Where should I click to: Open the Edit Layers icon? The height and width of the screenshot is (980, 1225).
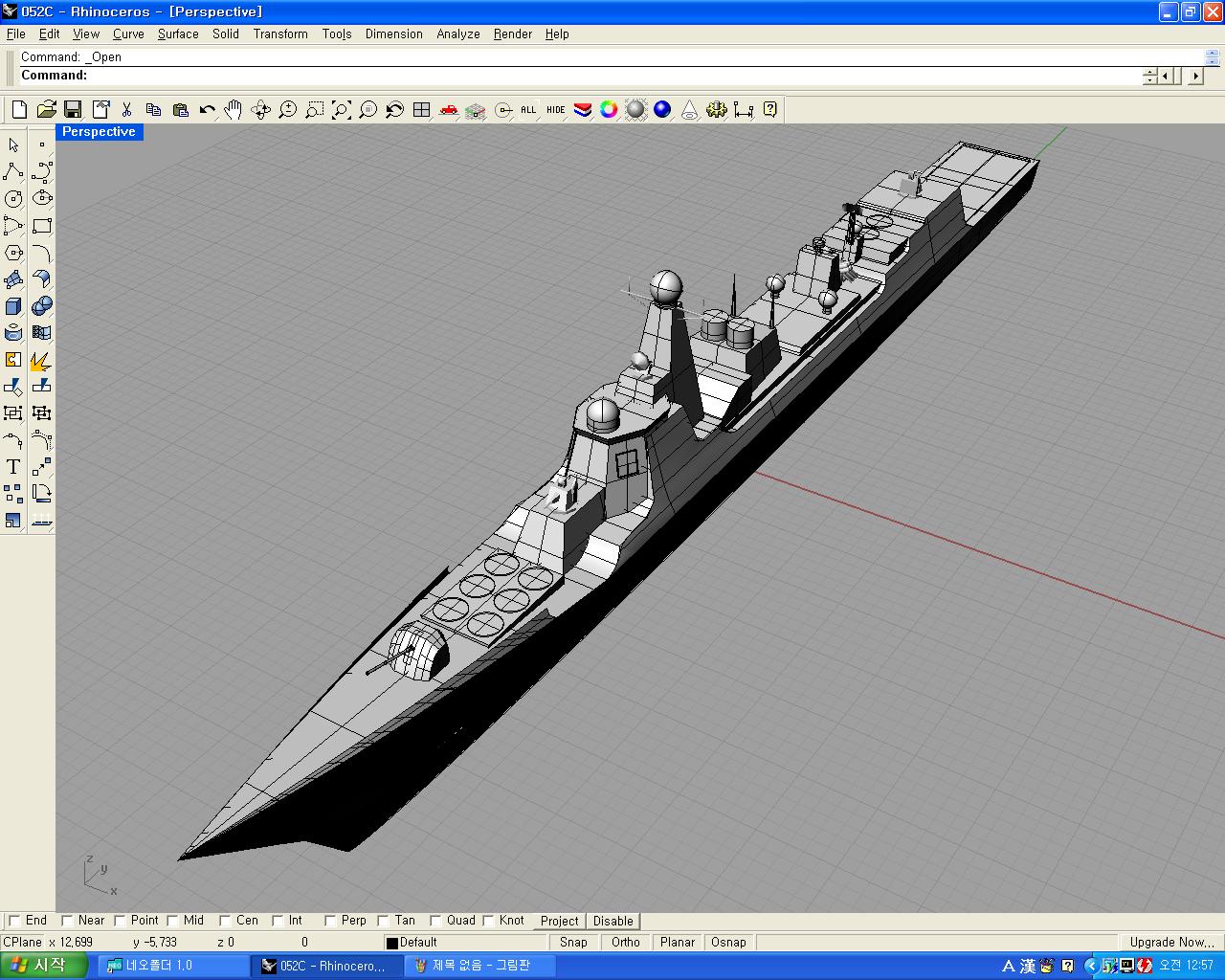(582, 110)
